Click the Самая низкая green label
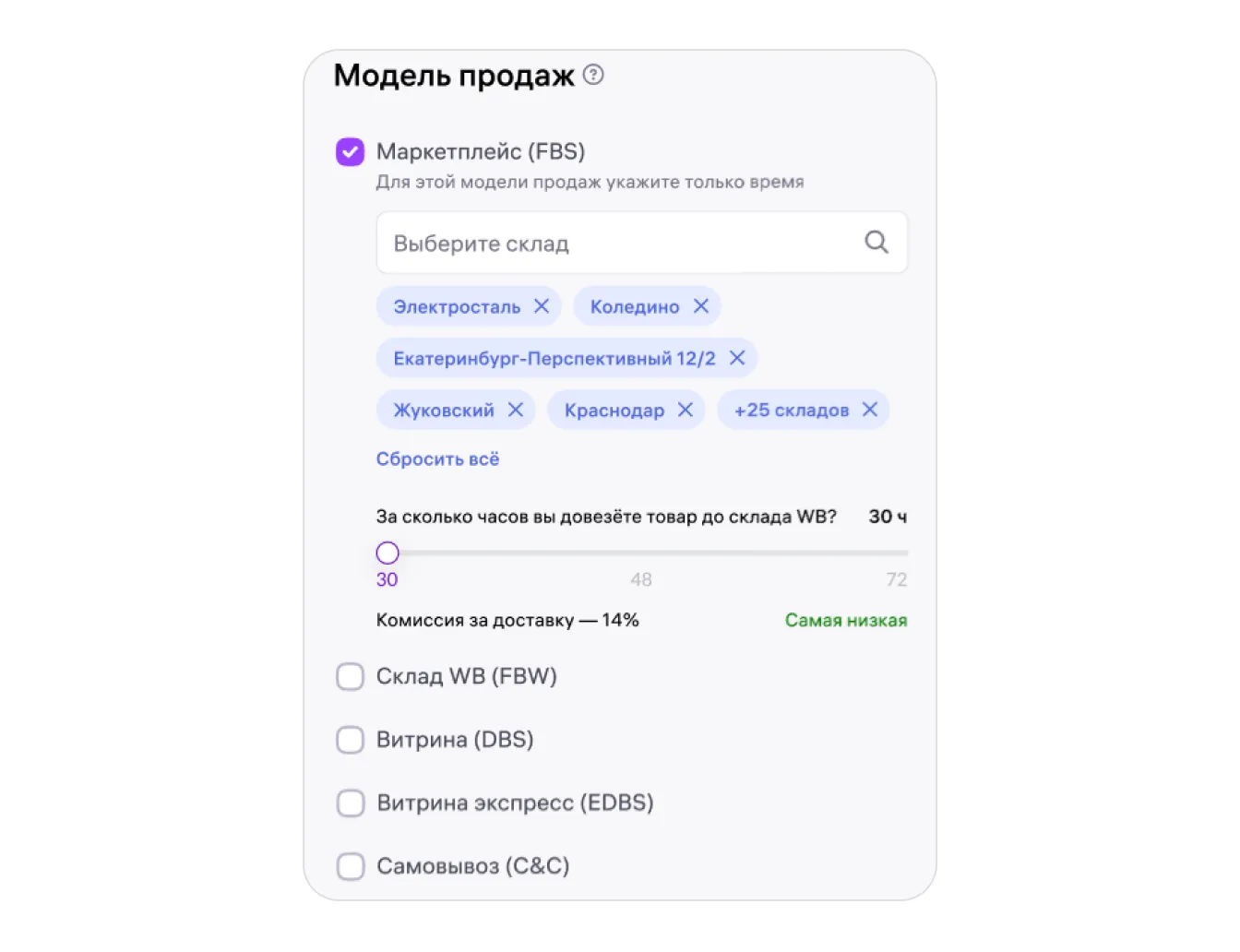Viewport: 1240px width, 952px height. click(x=846, y=620)
